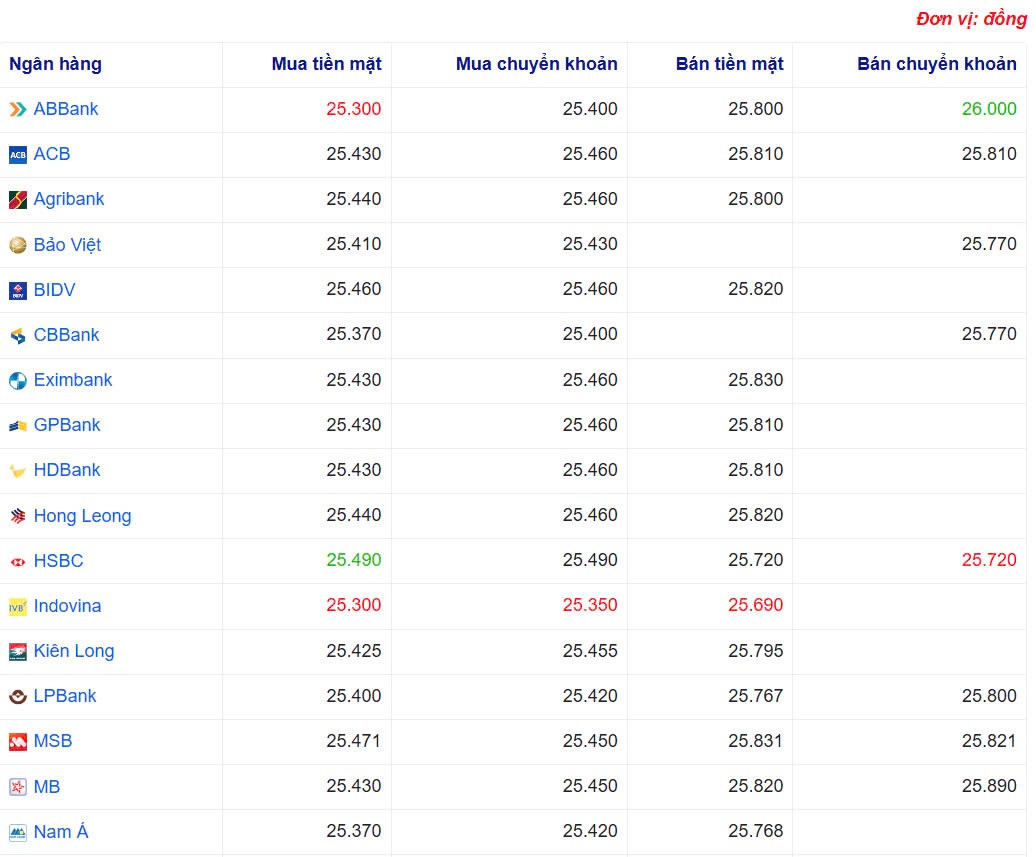
Task: Select ABBank's green 26.000 sell rate
Action: 990,109
